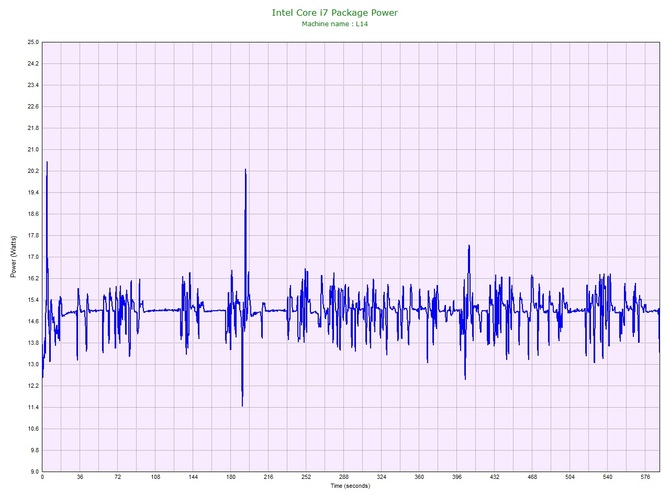
Task: Click the 252 tick on time axis
Action: [306, 477]
